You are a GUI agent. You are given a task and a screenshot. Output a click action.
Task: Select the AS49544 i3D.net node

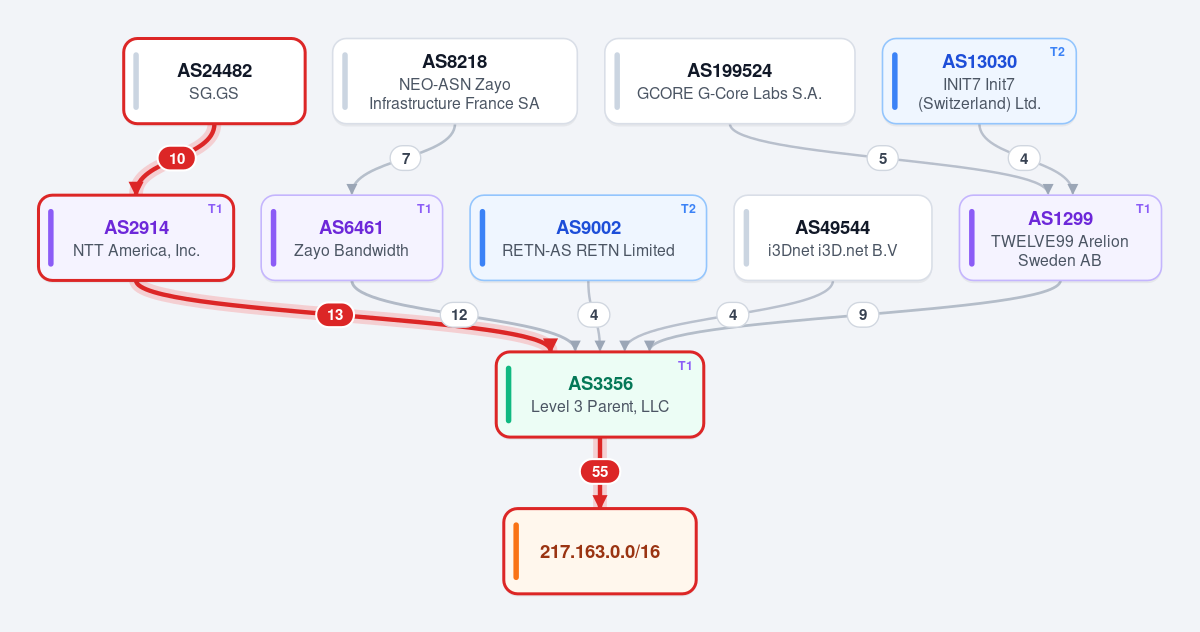[x=833, y=238]
